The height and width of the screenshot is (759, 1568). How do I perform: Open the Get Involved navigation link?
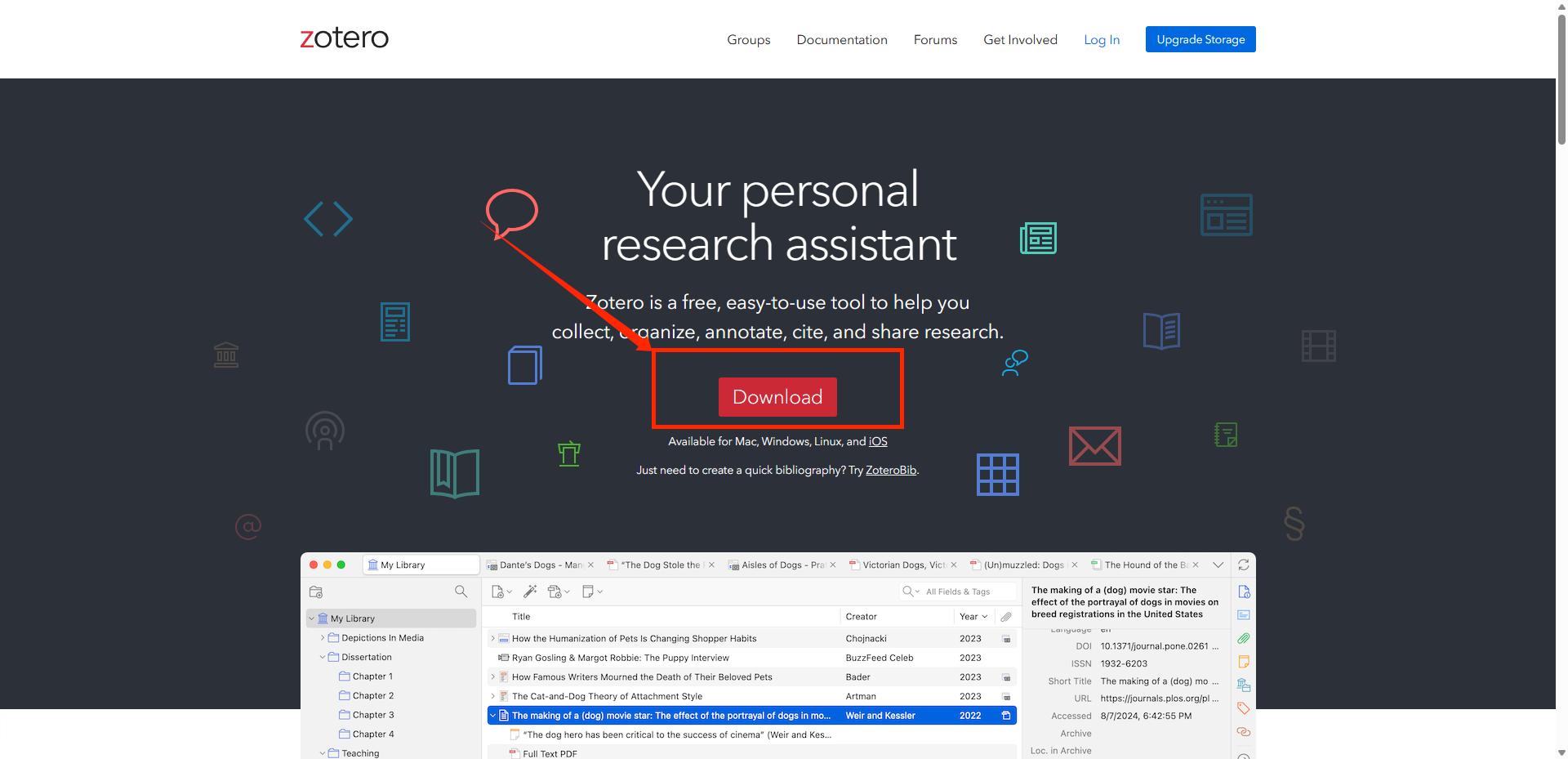click(x=1020, y=40)
